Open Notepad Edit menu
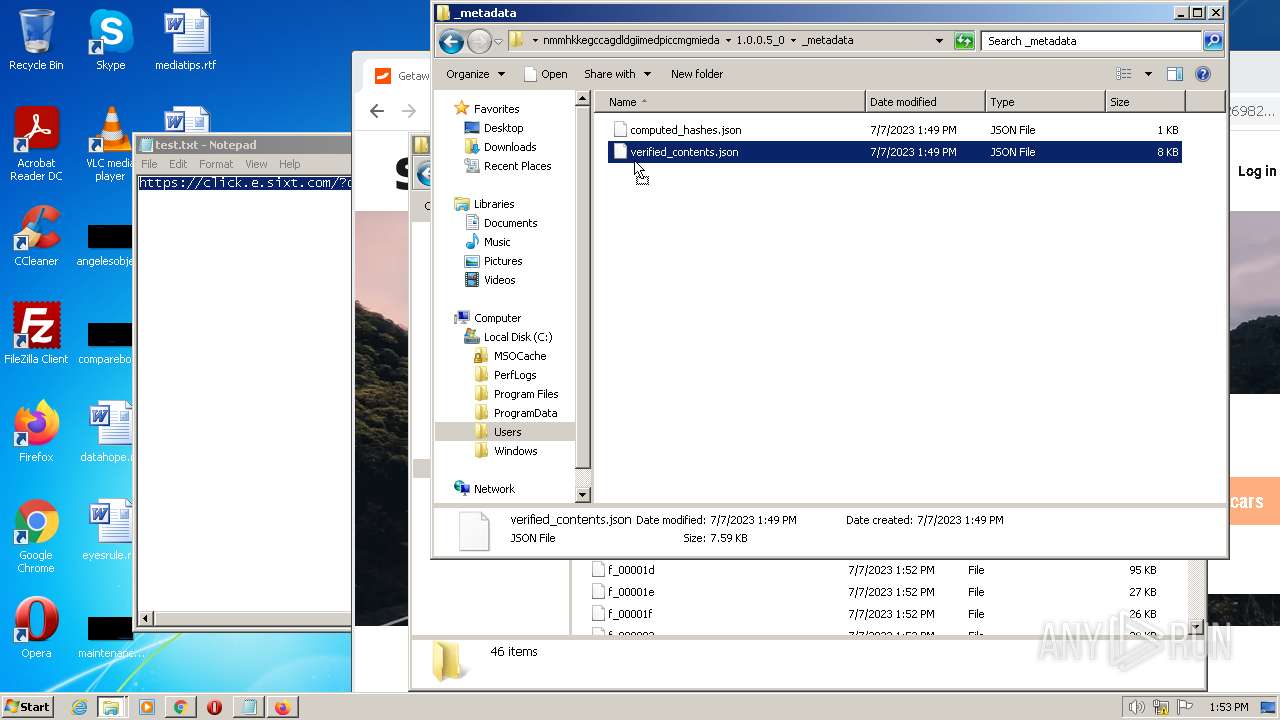The width and height of the screenshot is (1280, 720). (x=178, y=164)
